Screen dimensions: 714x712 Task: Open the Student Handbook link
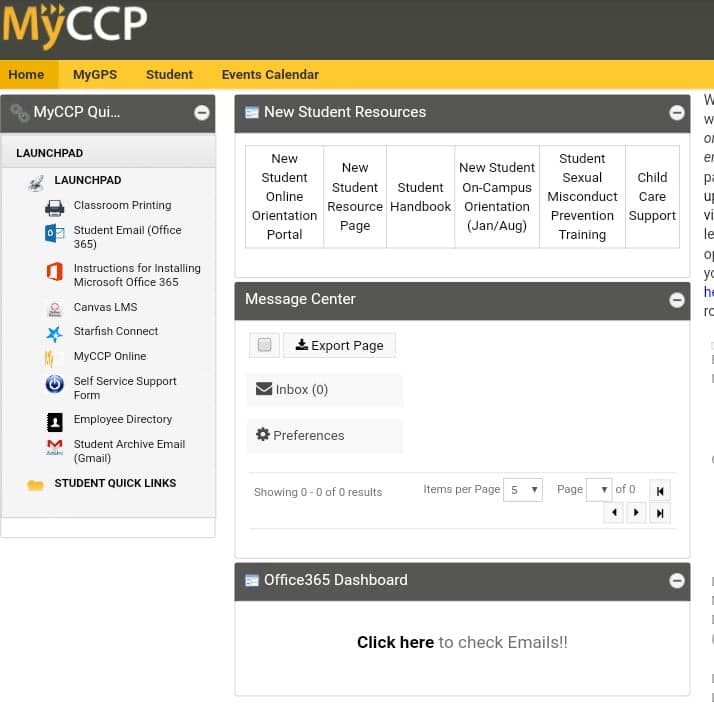[x=420, y=197]
